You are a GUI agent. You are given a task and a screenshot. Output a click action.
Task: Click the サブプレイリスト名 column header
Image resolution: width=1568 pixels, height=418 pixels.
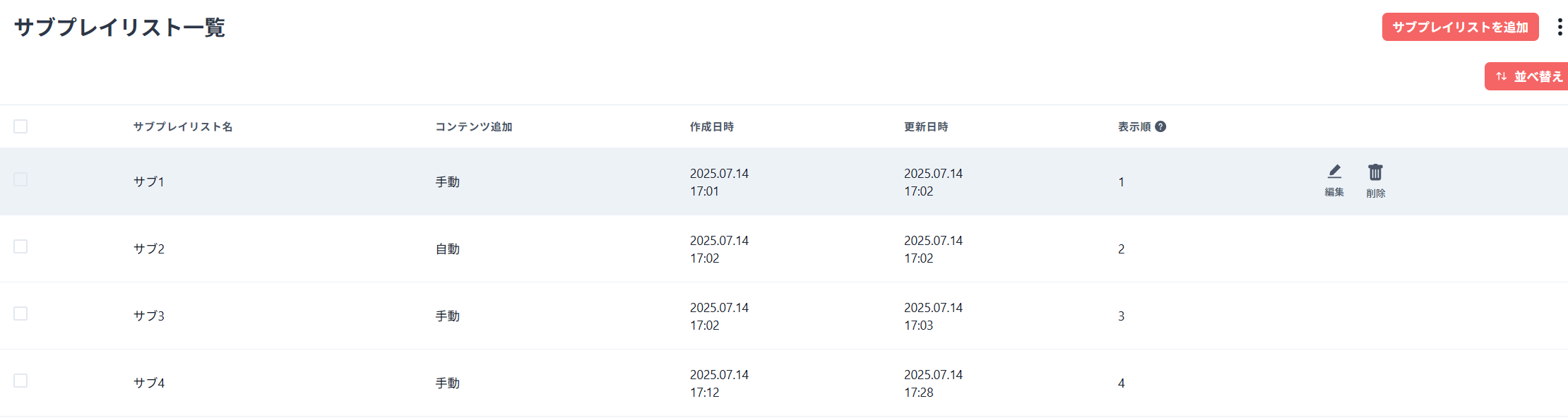pyautogui.click(x=183, y=126)
